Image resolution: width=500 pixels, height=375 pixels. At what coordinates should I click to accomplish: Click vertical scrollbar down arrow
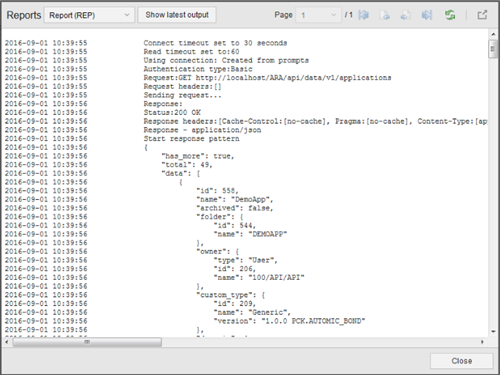(x=493, y=331)
